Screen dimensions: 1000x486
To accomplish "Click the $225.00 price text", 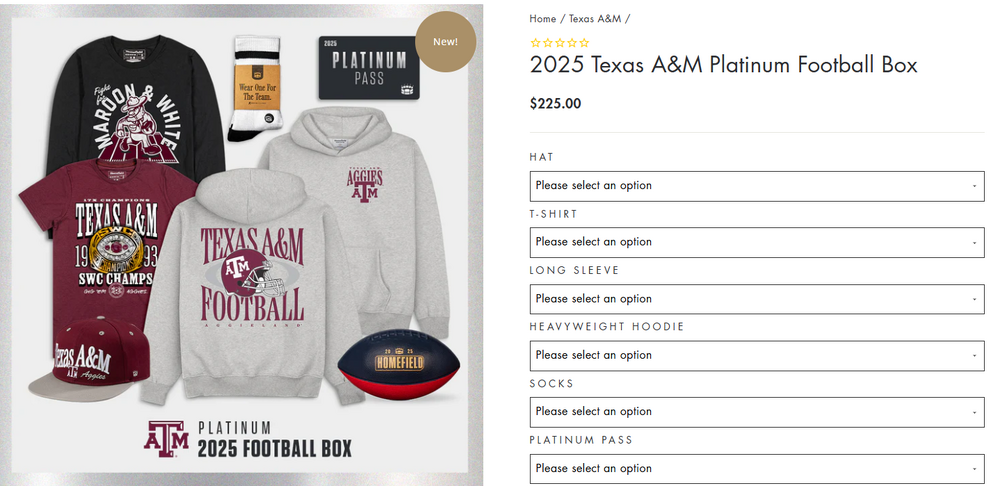I will point(555,103).
